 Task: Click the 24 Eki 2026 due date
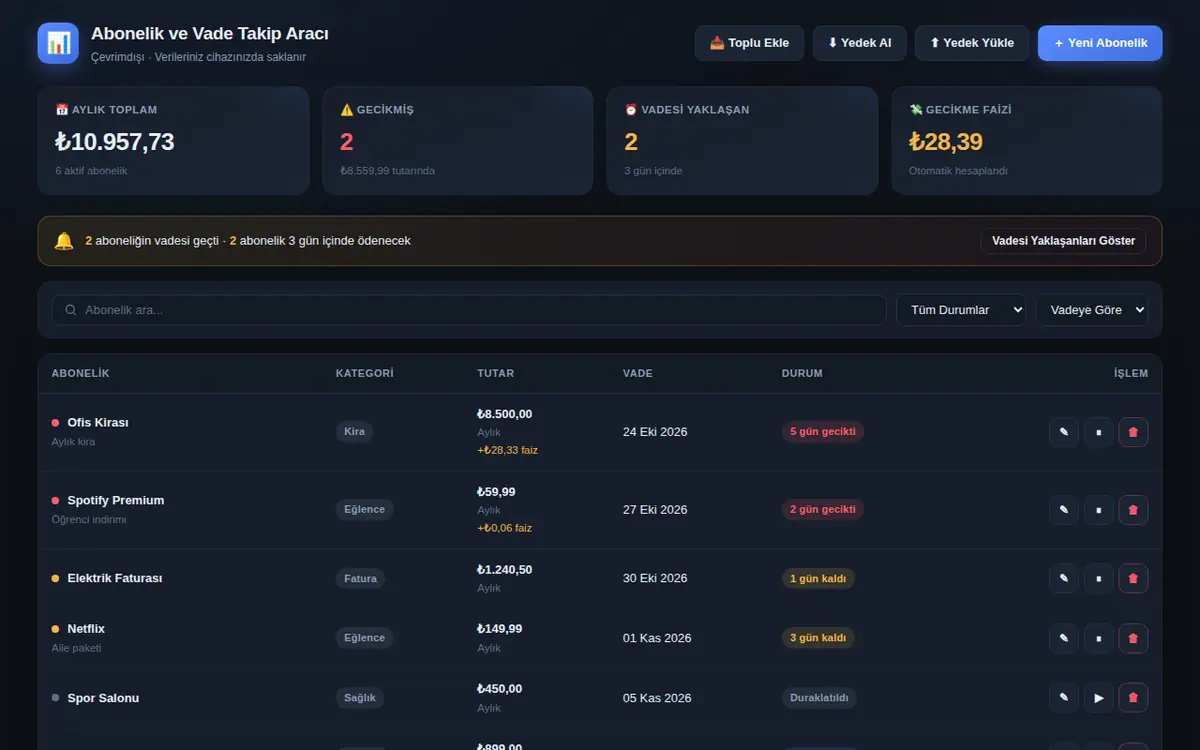pyautogui.click(x=655, y=432)
